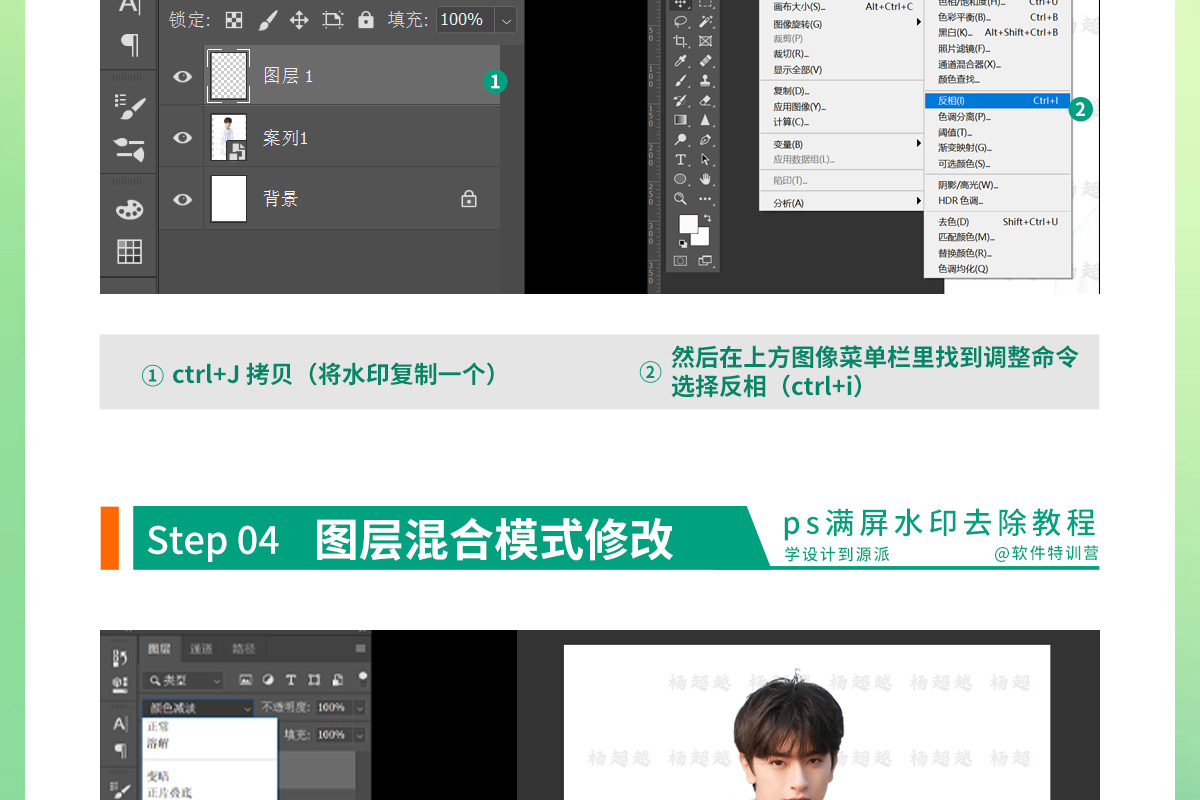1200x800 pixels.
Task: Choose the Hand tool
Action: (x=705, y=179)
